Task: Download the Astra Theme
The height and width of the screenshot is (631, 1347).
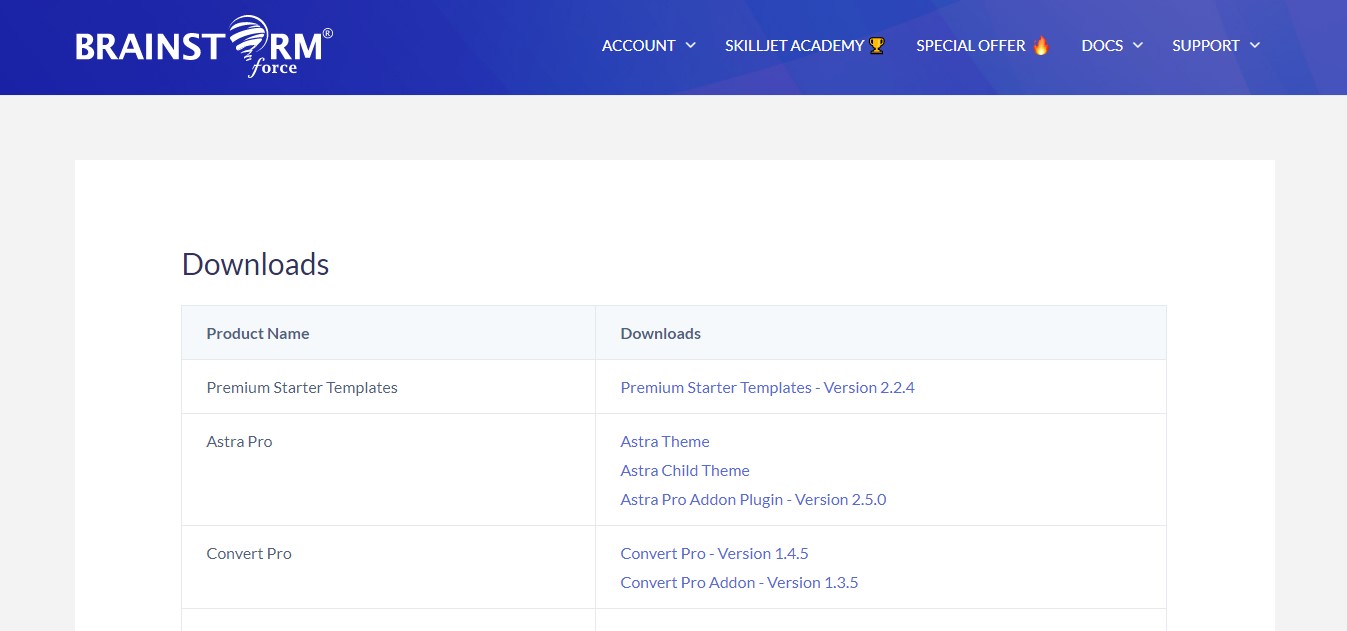Action: [664, 441]
